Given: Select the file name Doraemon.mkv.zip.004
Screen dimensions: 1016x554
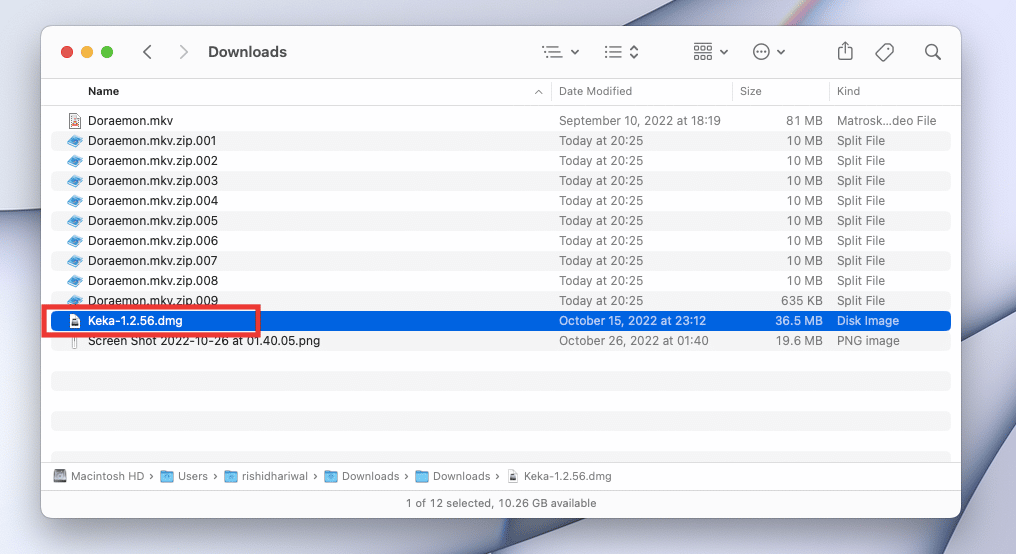Looking at the screenshot, I should point(153,201).
